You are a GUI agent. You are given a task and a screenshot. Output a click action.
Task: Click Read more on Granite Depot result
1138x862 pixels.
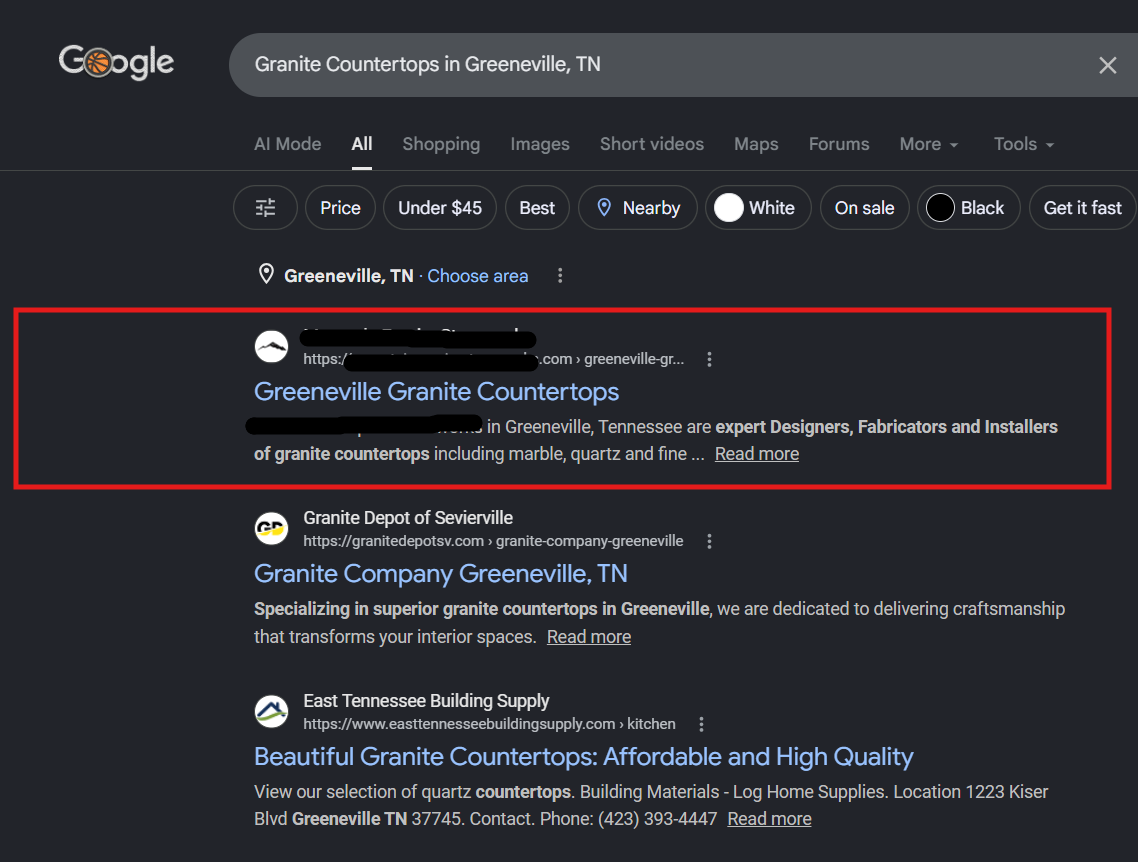[589, 636]
